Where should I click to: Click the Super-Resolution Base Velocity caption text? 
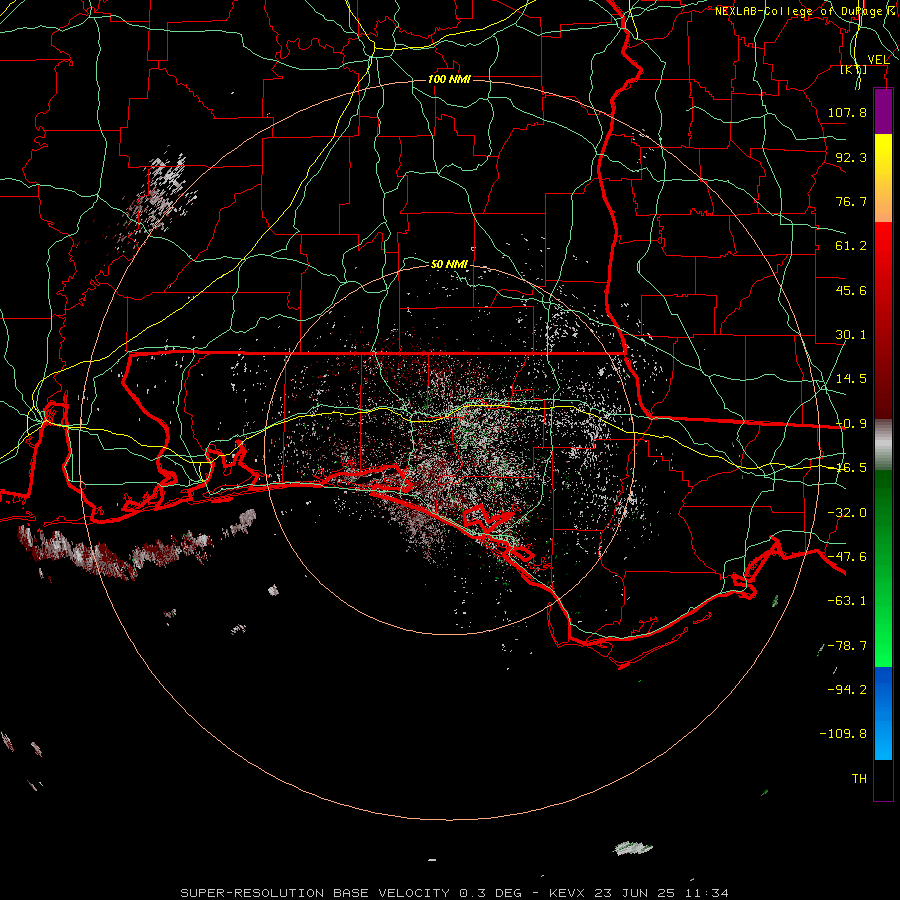pos(315,893)
